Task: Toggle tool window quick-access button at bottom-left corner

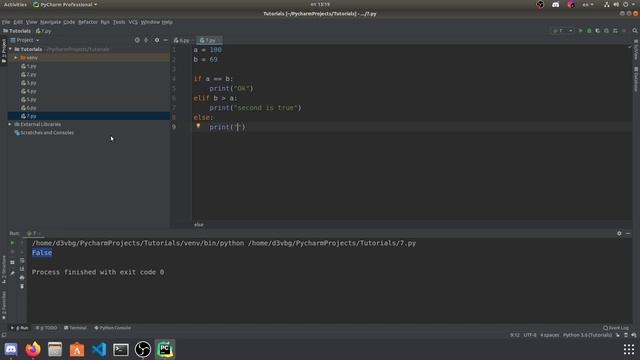Action: [4, 335]
